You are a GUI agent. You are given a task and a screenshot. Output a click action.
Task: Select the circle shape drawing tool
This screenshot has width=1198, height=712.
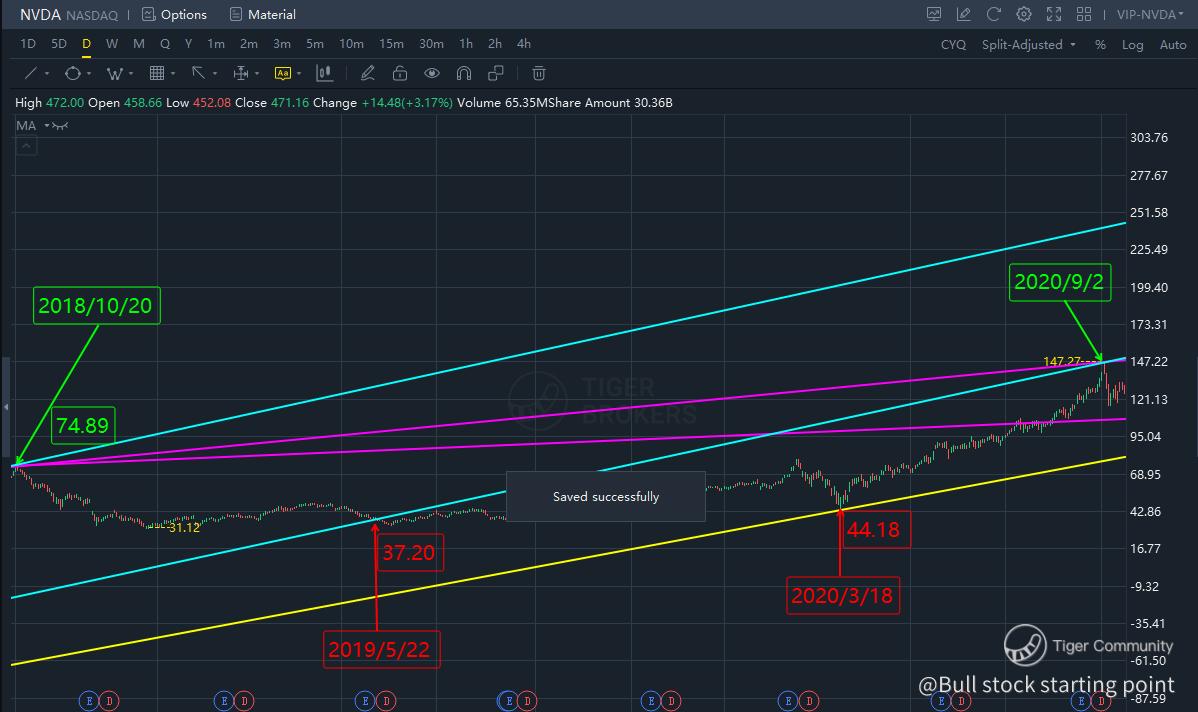click(x=73, y=73)
